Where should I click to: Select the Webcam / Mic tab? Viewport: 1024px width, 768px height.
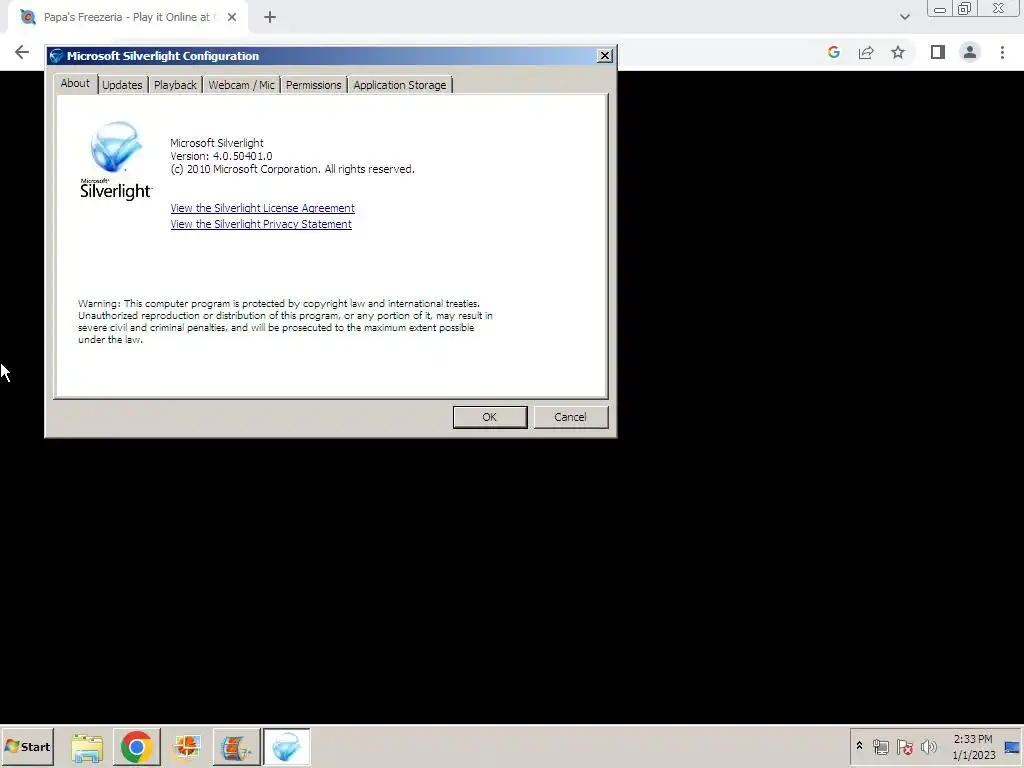pyautogui.click(x=241, y=85)
